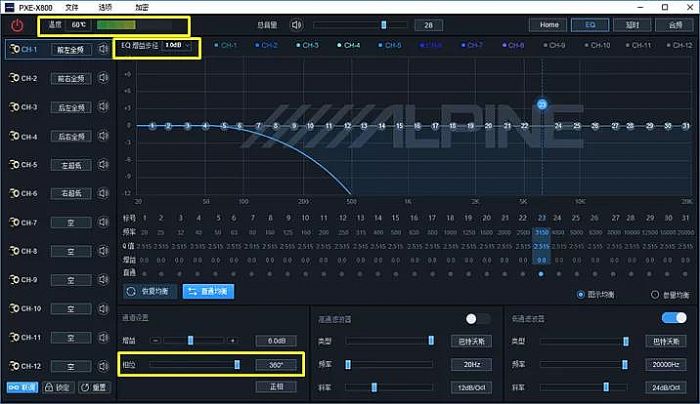
Task: Open the CH-4 speaker type selector
Action: [71, 136]
